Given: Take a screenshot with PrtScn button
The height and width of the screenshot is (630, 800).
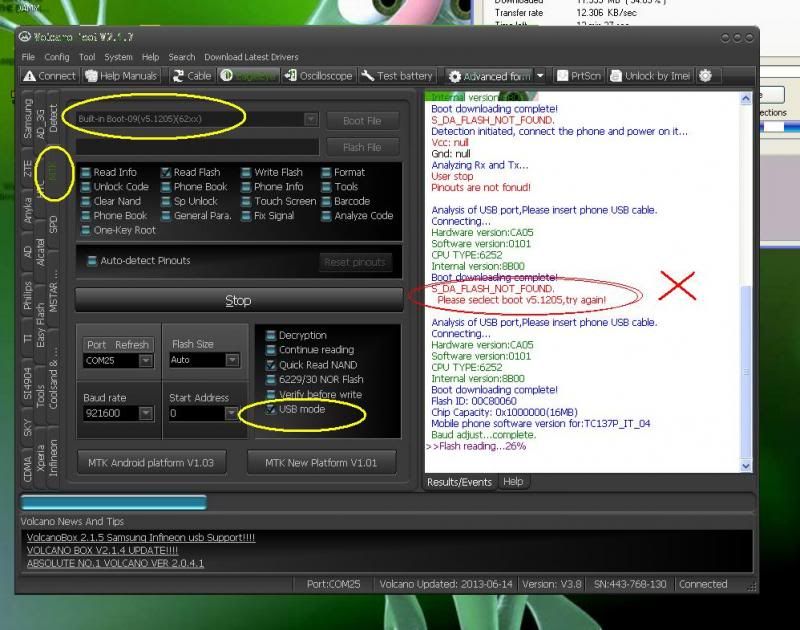Looking at the screenshot, I should pyautogui.click(x=579, y=76).
